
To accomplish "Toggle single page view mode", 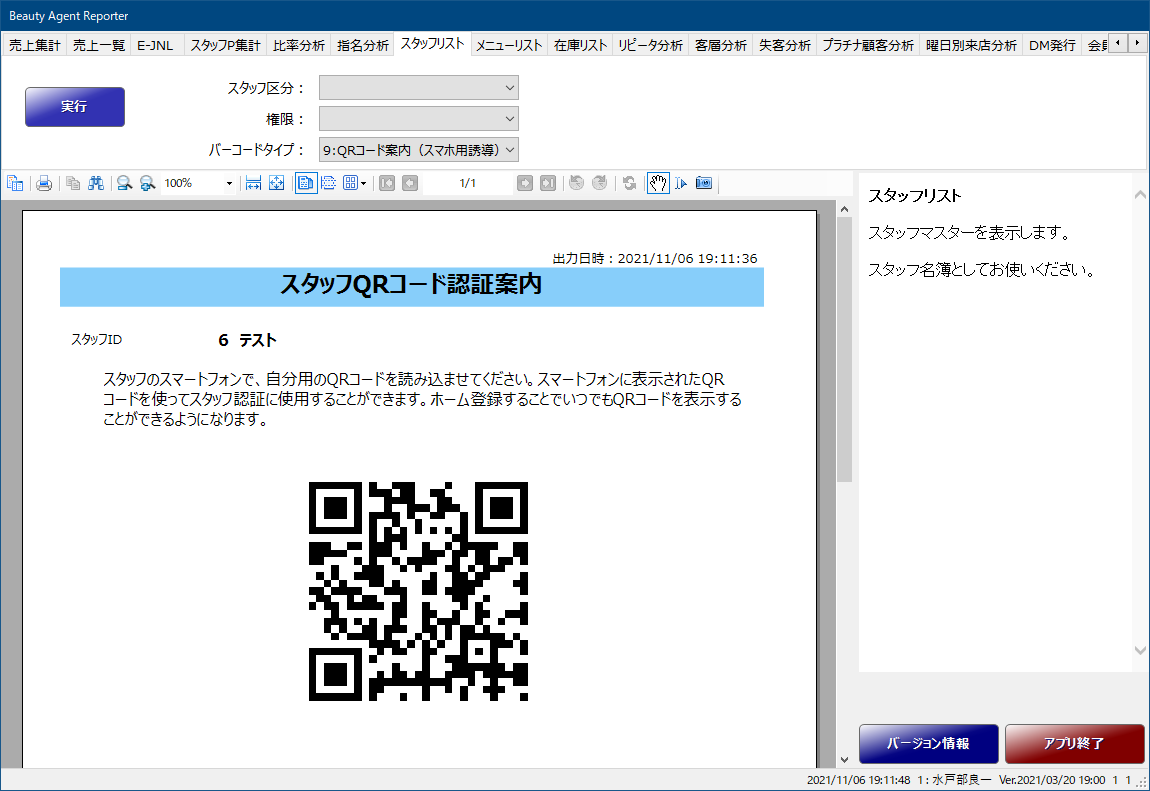I will (305, 183).
